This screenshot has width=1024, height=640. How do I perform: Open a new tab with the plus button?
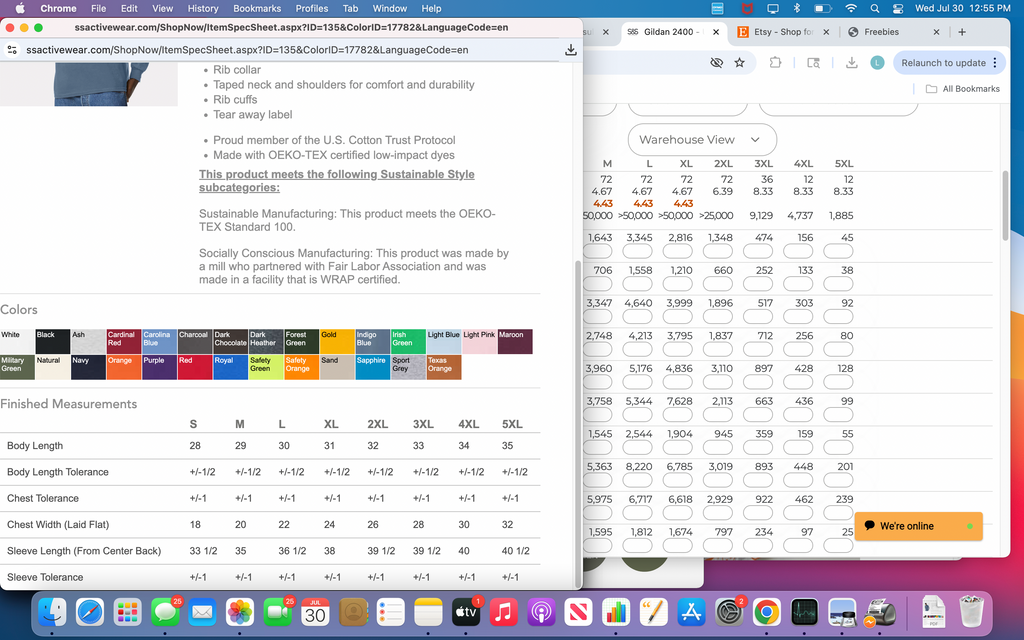pos(962,32)
